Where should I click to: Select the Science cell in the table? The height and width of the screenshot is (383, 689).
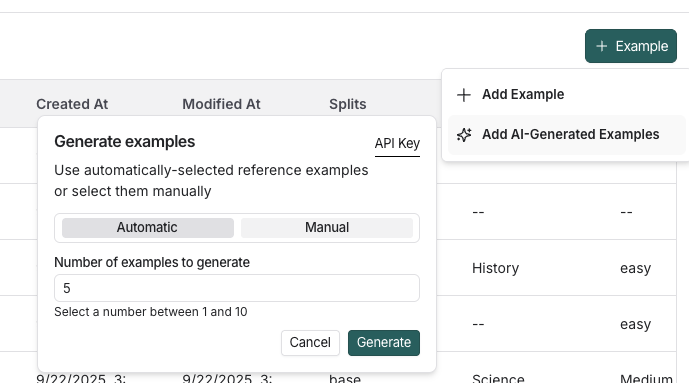pyautogui.click(x=498, y=379)
